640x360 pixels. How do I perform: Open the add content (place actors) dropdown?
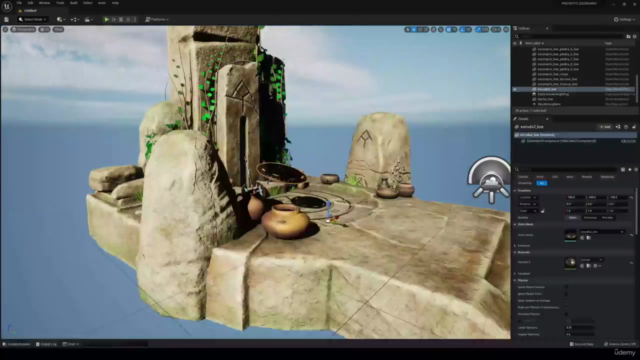(x=61, y=20)
